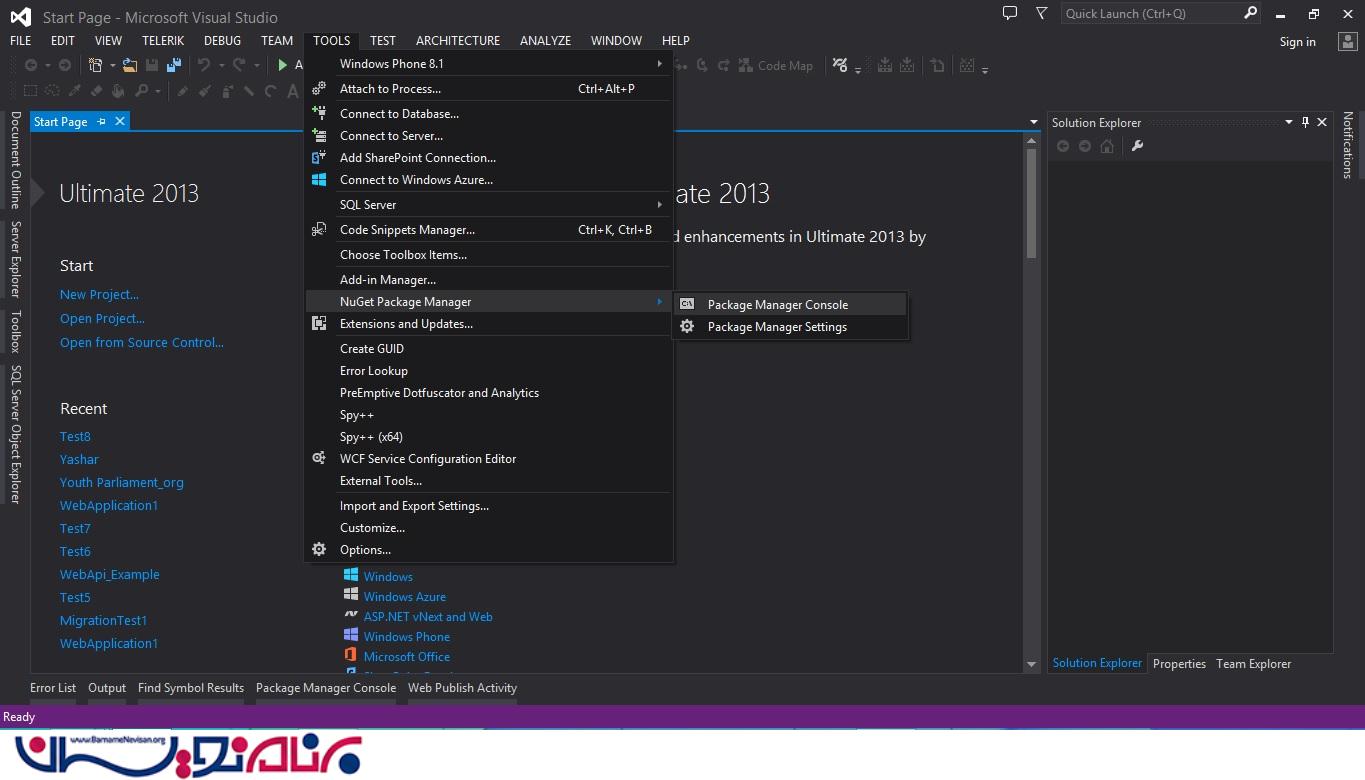This screenshot has height=780, width=1365.
Task: Click the Open File folder icon
Action: point(130,65)
